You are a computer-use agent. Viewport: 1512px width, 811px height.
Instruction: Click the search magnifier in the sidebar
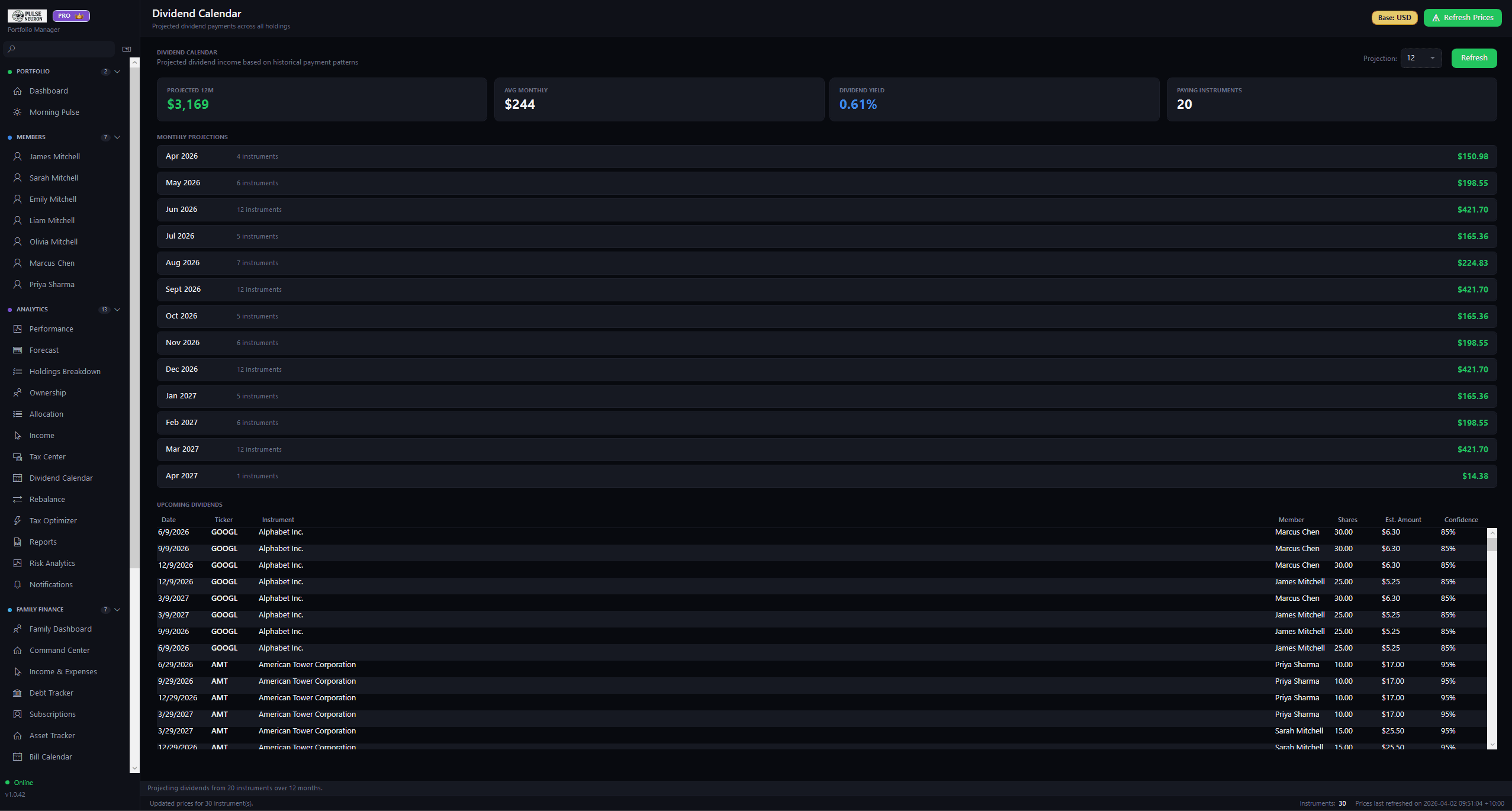(x=12, y=49)
